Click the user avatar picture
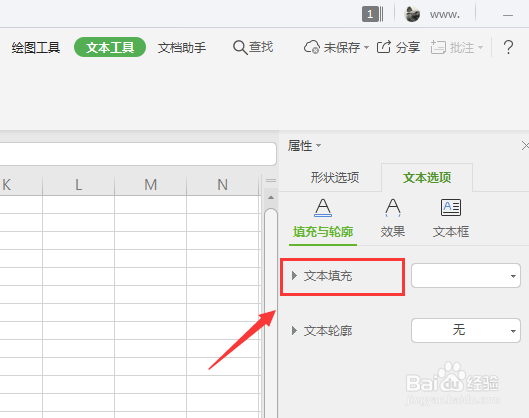 coord(412,14)
